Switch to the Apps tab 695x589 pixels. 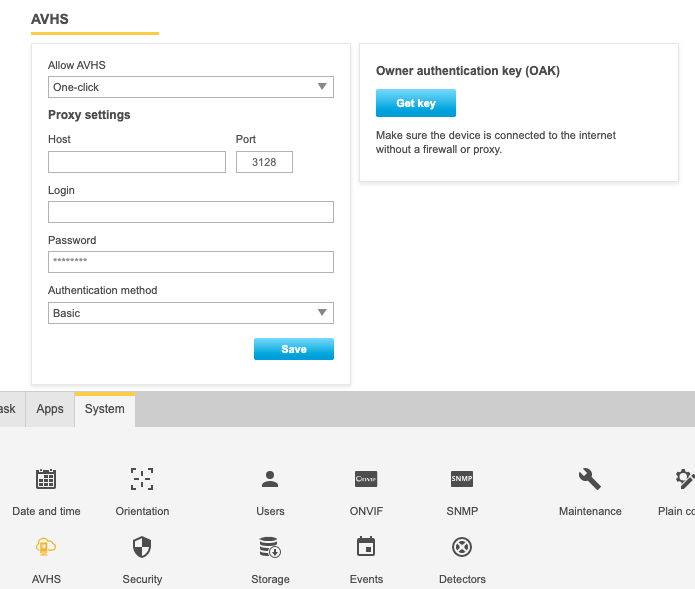point(50,409)
